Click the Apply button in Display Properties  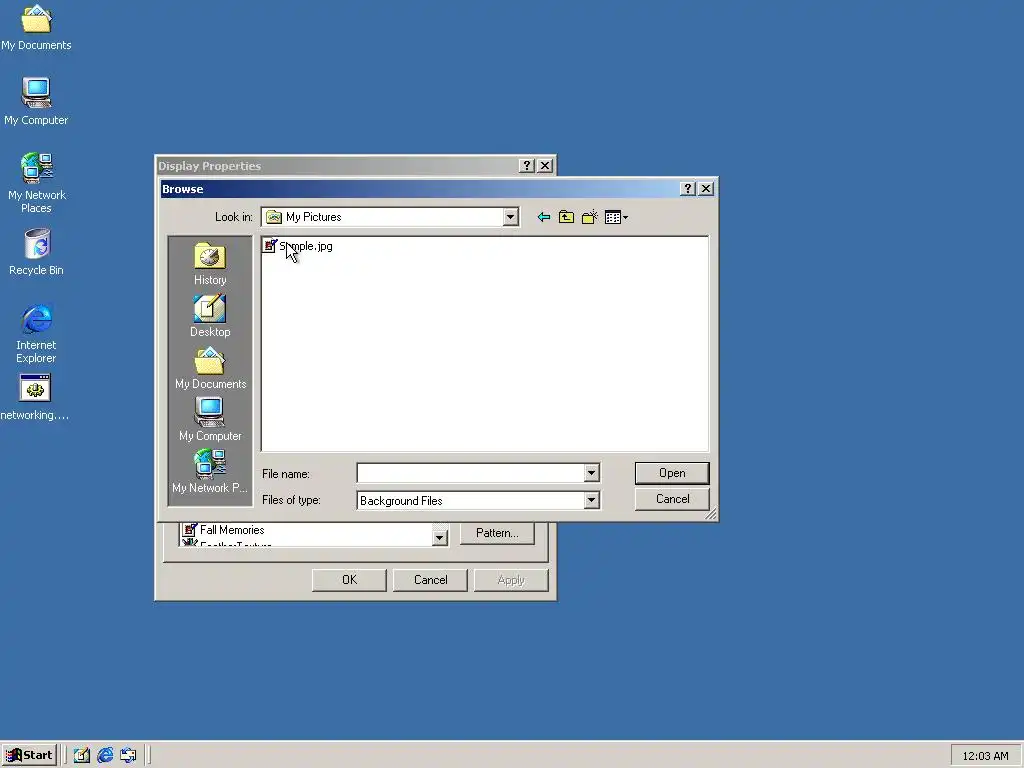(x=511, y=580)
